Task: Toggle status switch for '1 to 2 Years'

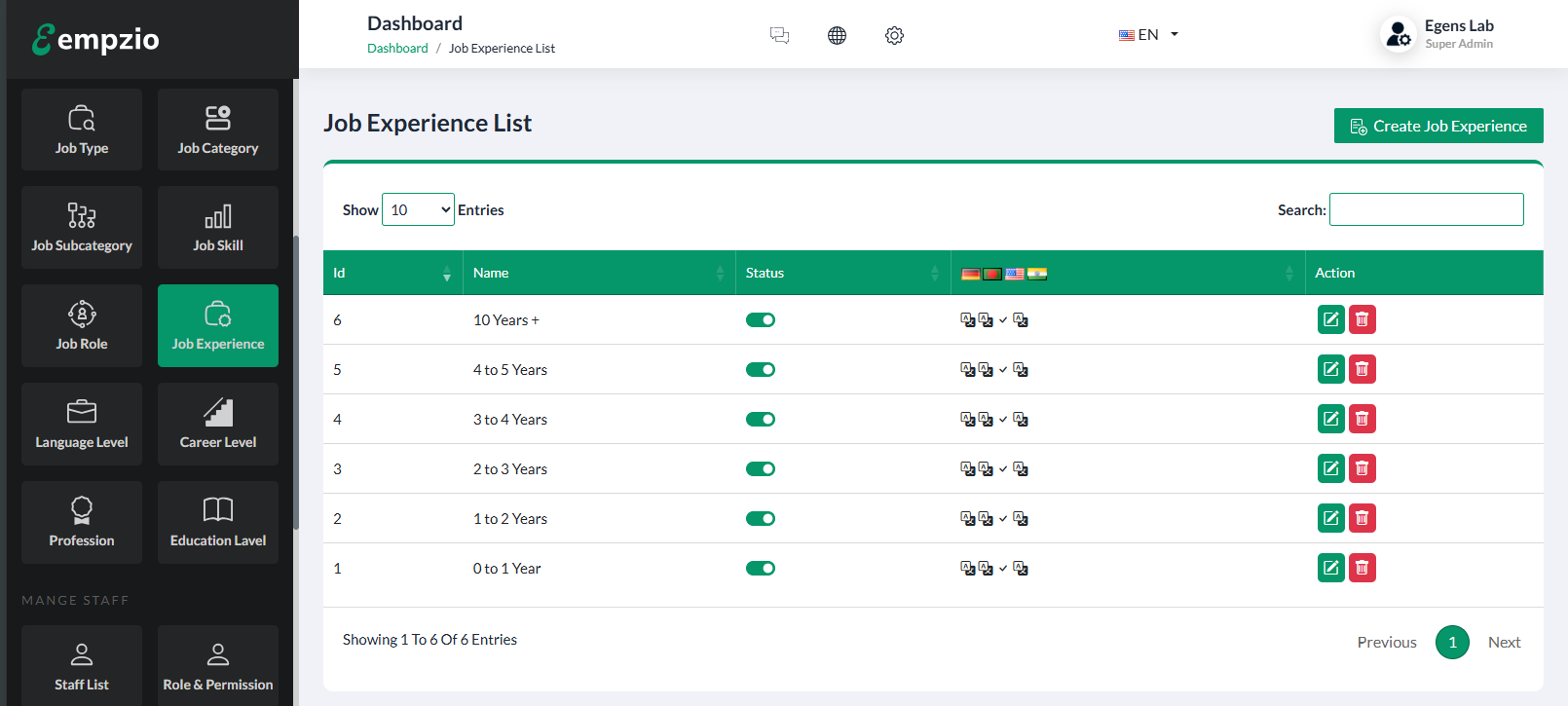Action: (x=760, y=519)
